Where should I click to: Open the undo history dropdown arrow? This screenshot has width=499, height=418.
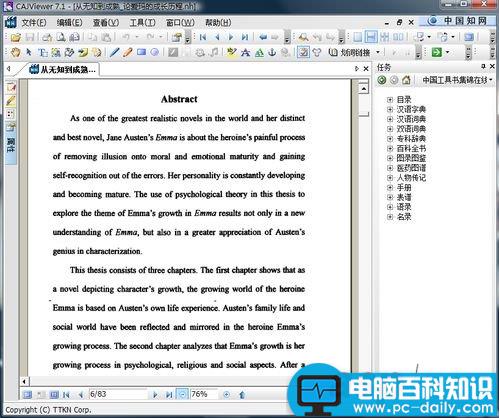coord(137,37)
